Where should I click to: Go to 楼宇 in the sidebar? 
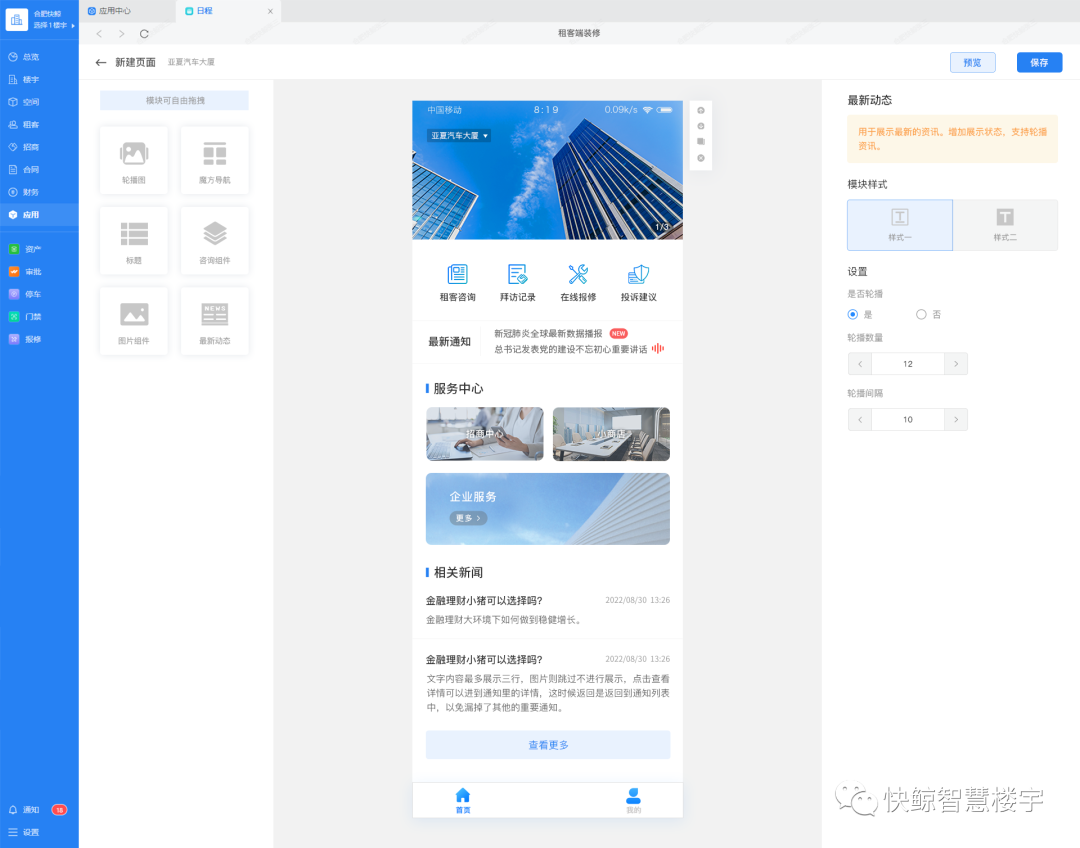[39, 79]
